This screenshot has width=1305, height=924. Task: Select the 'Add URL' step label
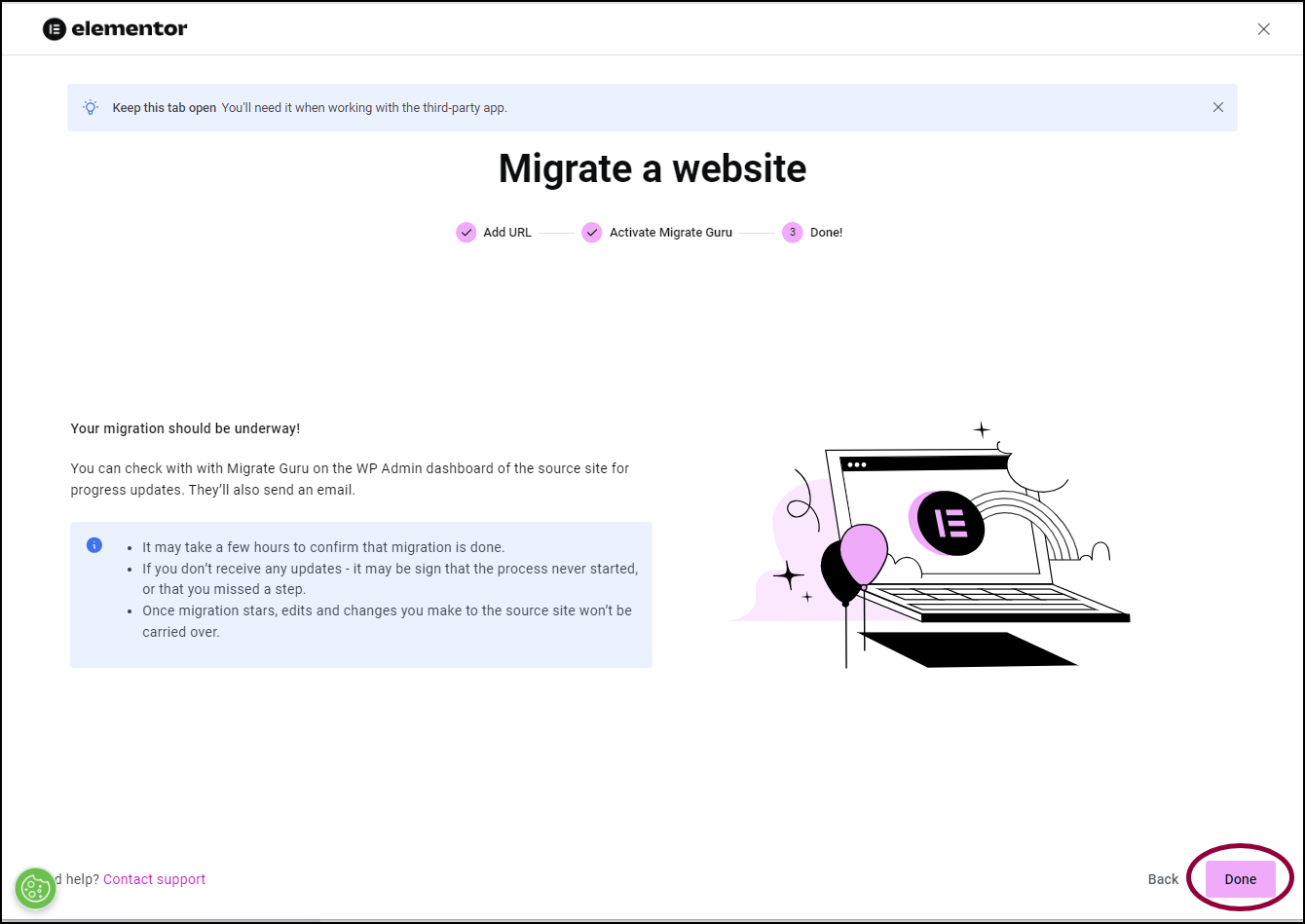click(x=507, y=233)
